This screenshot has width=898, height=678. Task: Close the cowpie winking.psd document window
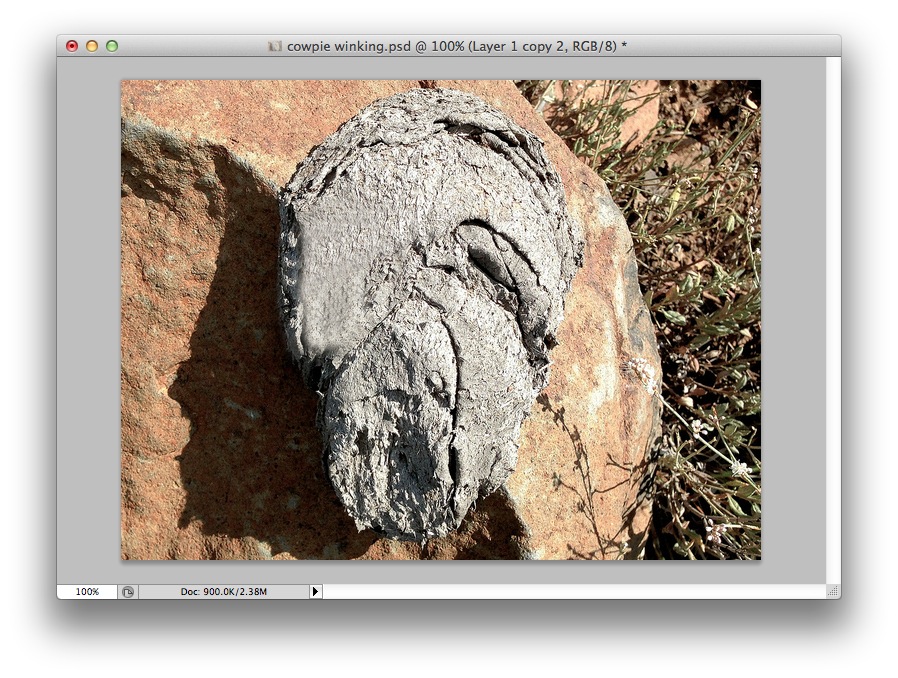72,46
